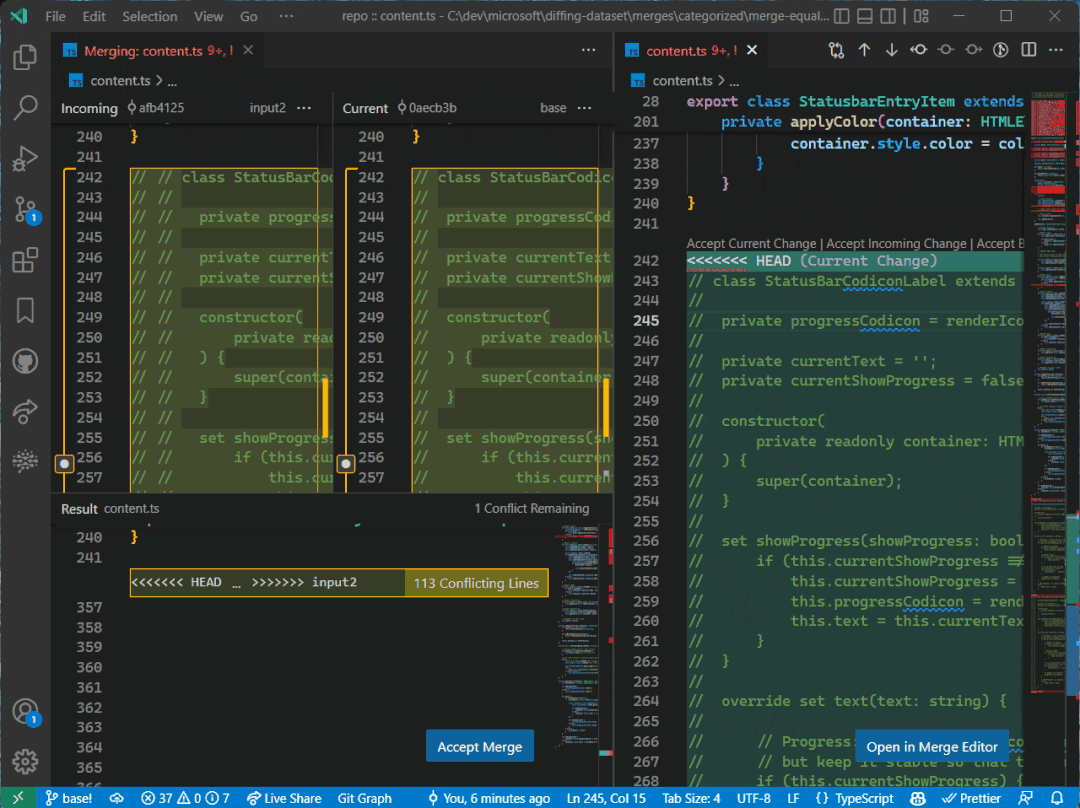Toggle the Current conflict checkbox at line 256
This screenshot has height=808, width=1080.
[346, 464]
